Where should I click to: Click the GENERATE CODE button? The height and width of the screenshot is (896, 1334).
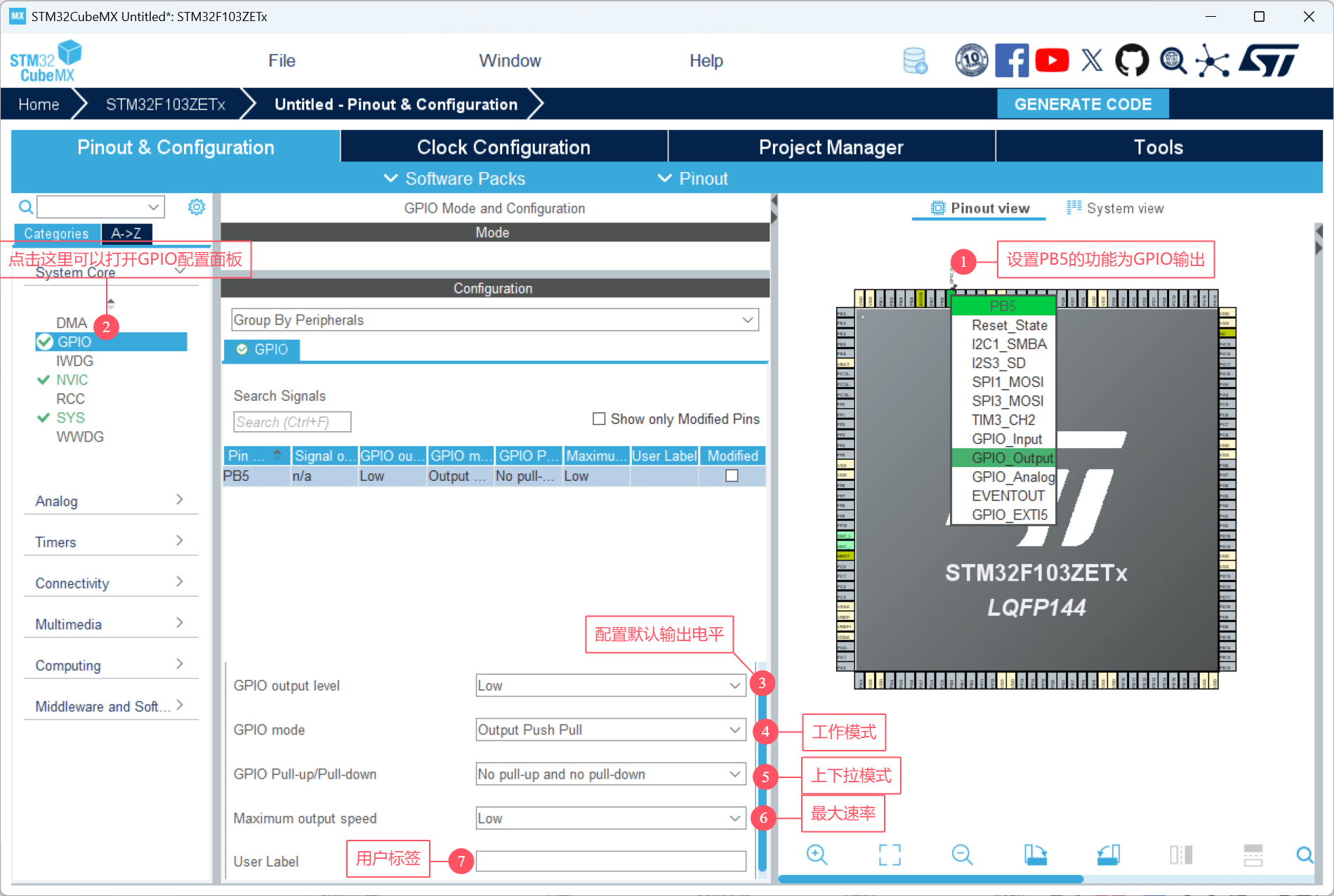(x=1083, y=105)
